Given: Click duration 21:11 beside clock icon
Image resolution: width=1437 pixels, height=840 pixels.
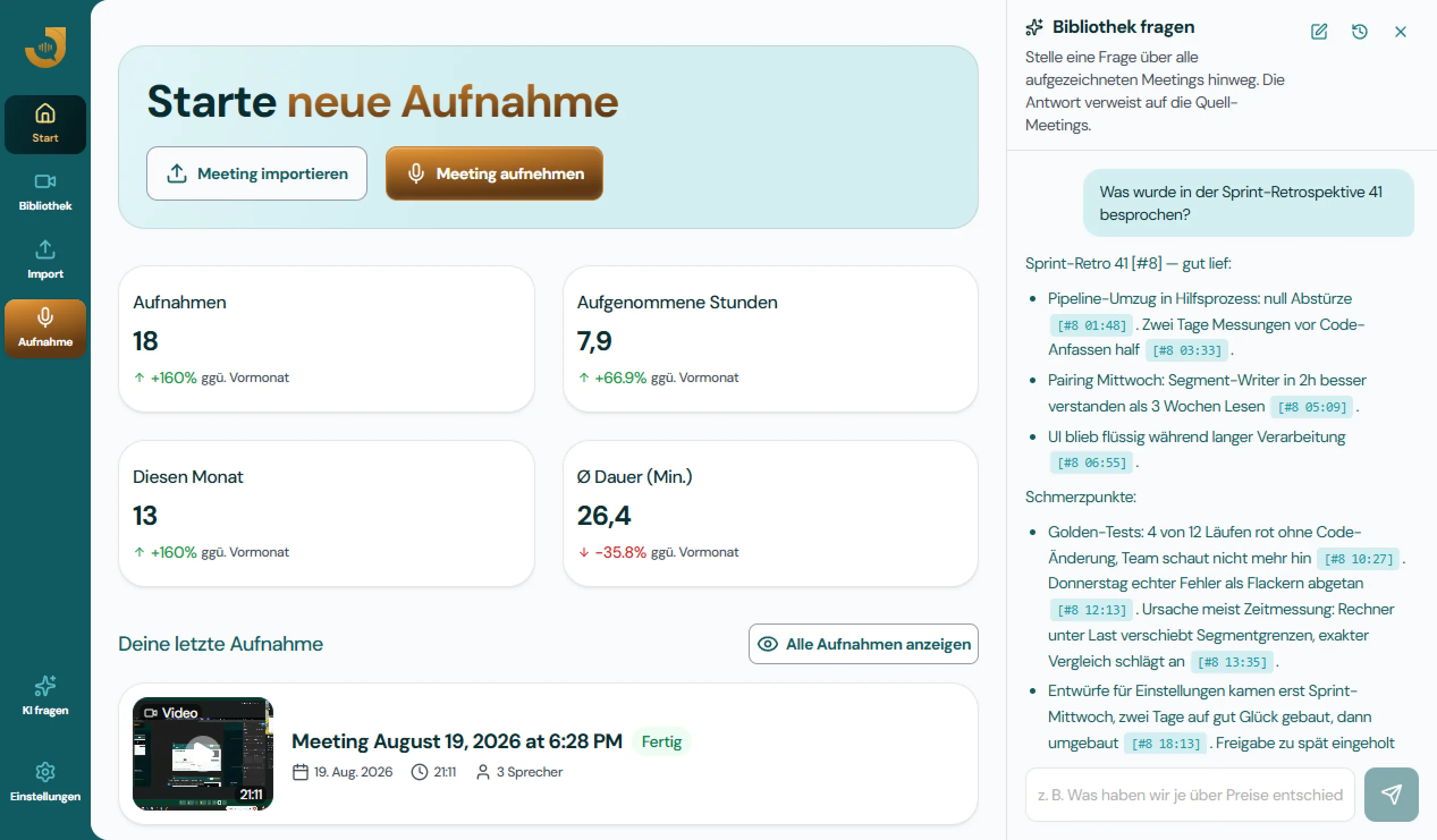Looking at the screenshot, I should point(445,772).
